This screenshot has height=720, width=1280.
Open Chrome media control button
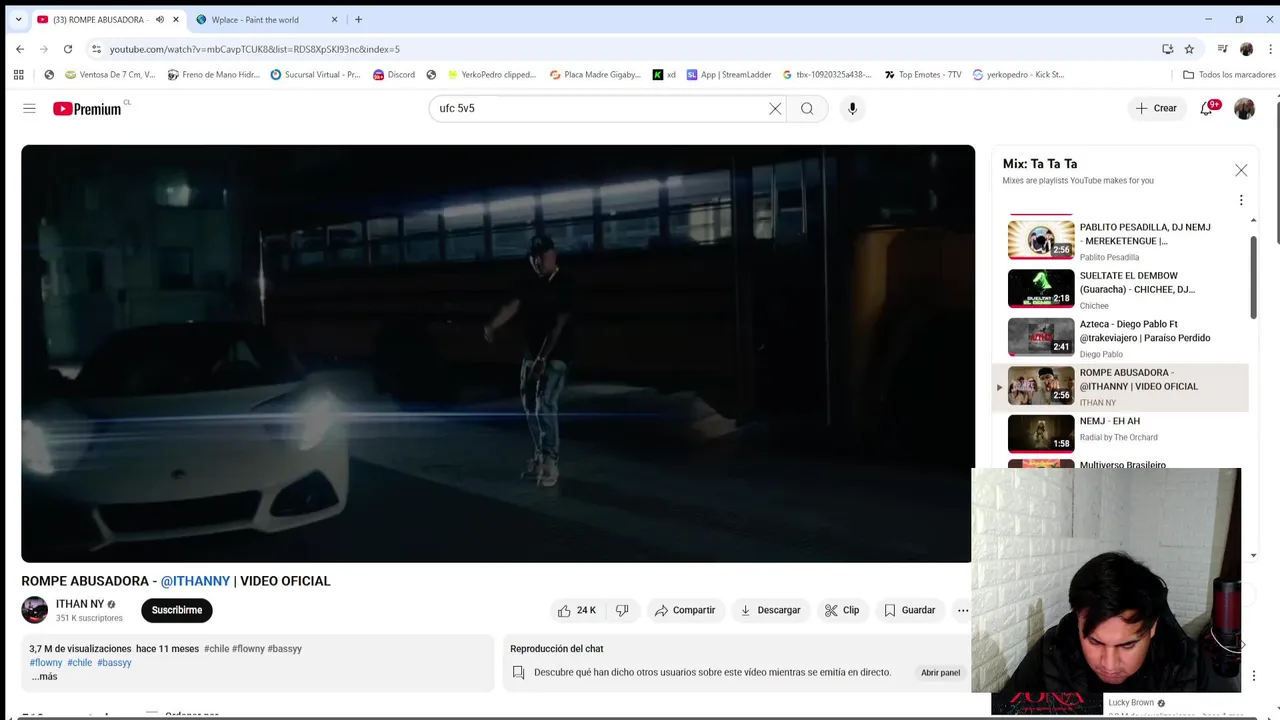point(1222,48)
